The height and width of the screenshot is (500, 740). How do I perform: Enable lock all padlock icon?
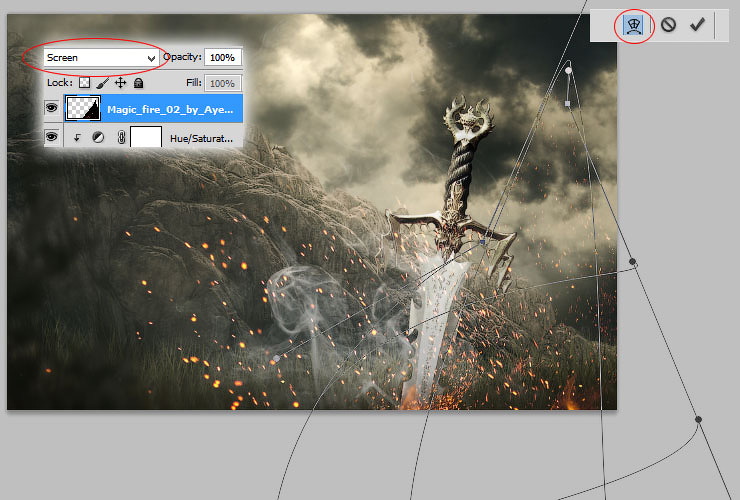tap(138, 83)
